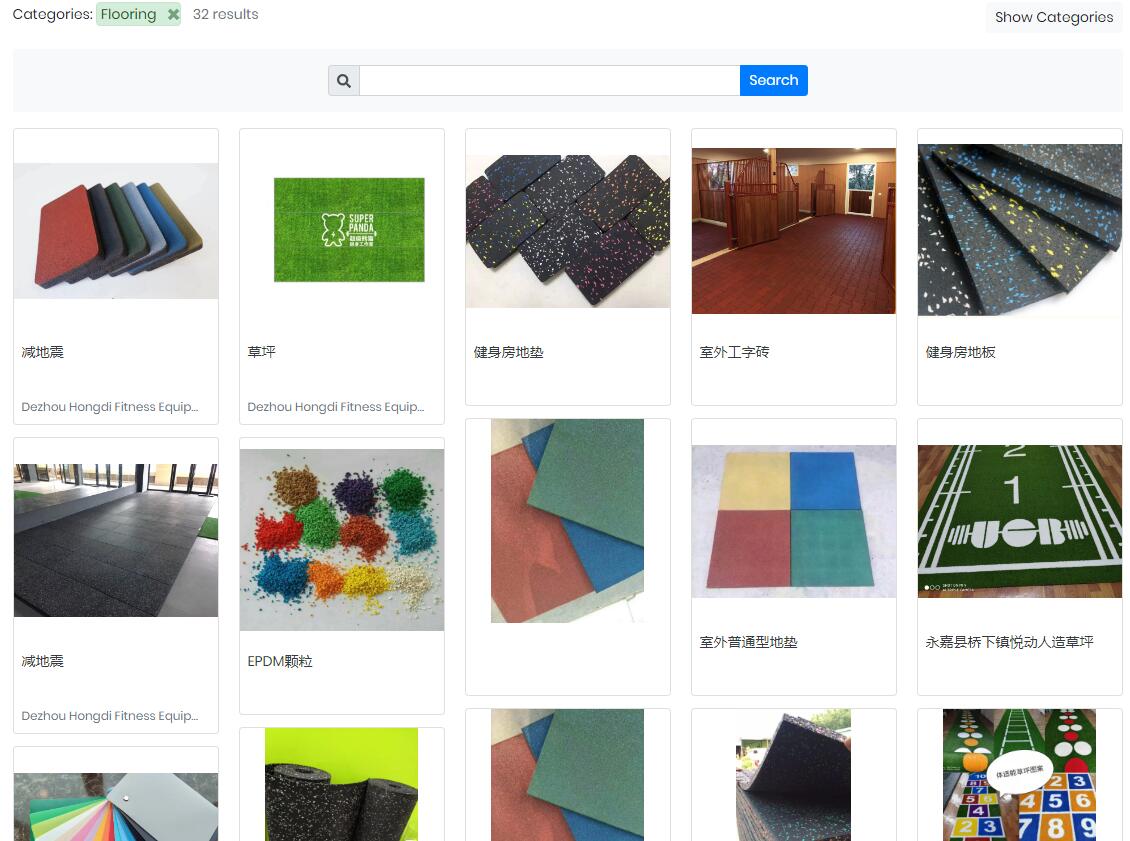Viewport: 1130px width, 841px height.
Task: Click the blue Search button
Action: tap(773, 81)
